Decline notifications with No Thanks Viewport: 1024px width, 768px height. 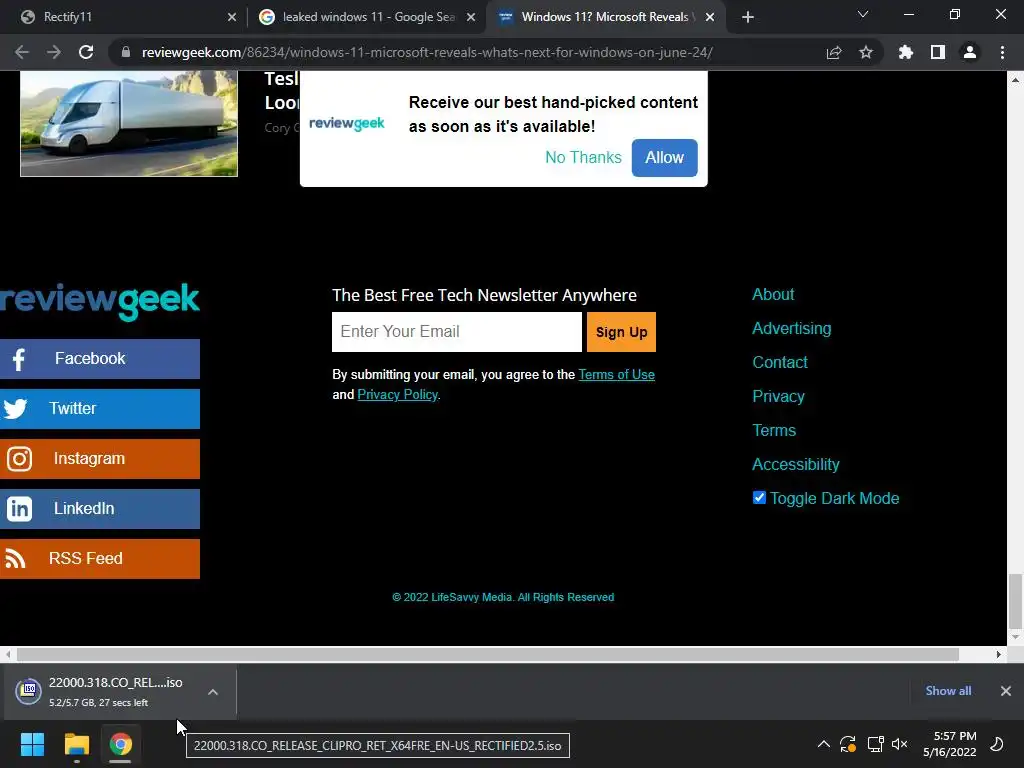pyautogui.click(x=583, y=157)
